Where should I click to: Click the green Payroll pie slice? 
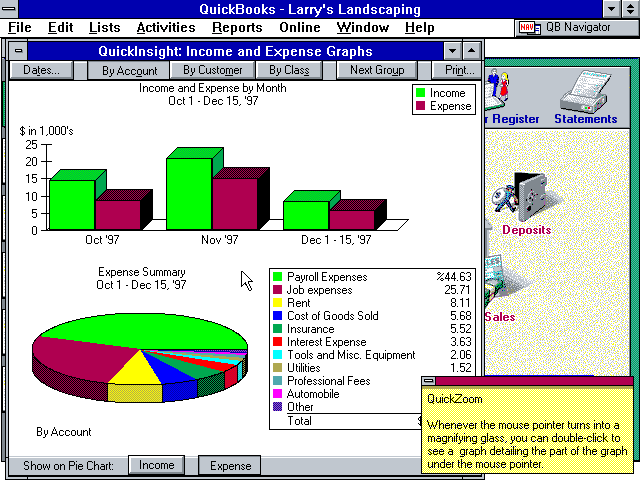[x=143, y=331]
